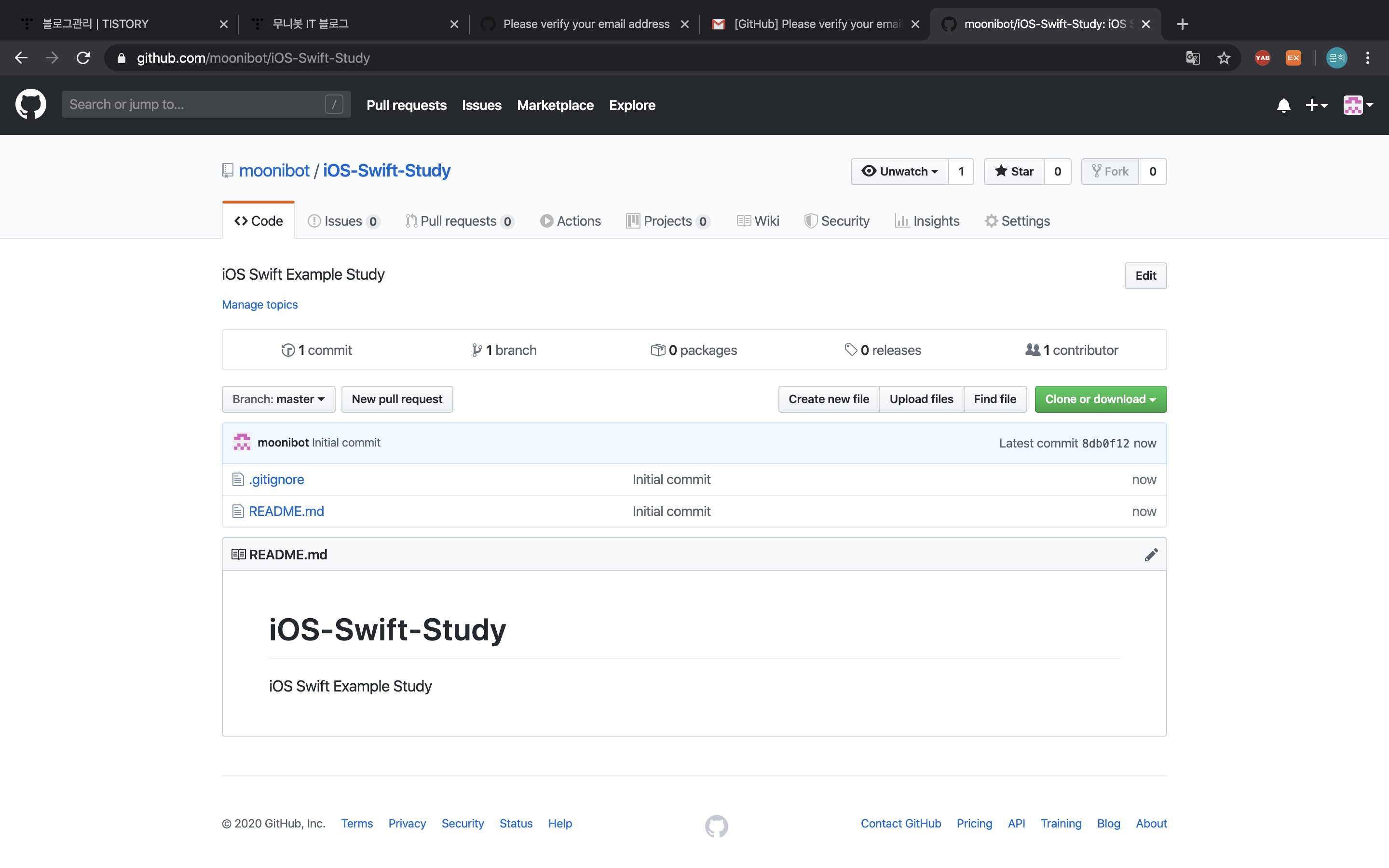The image size is (1389, 868).
Task: Open the moonibot owner link
Action: coord(274,171)
